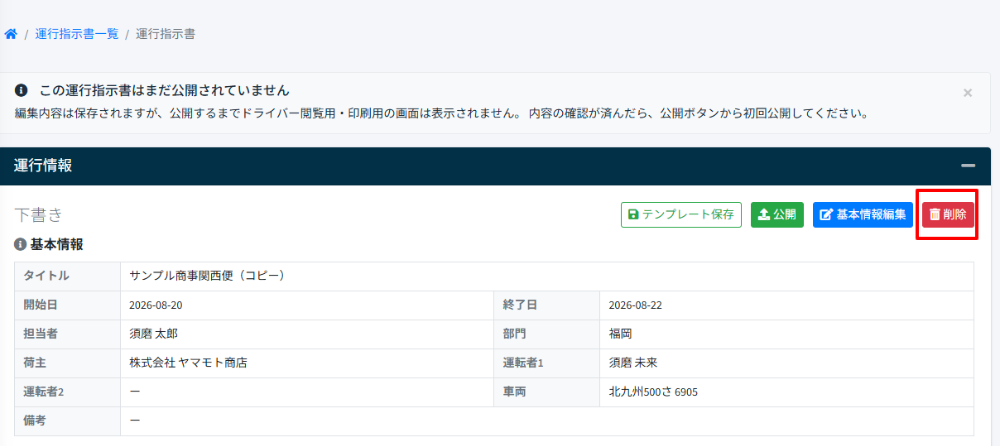
Task: Click the 終了日 label cell
Action: pyautogui.click(x=547, y=305)
